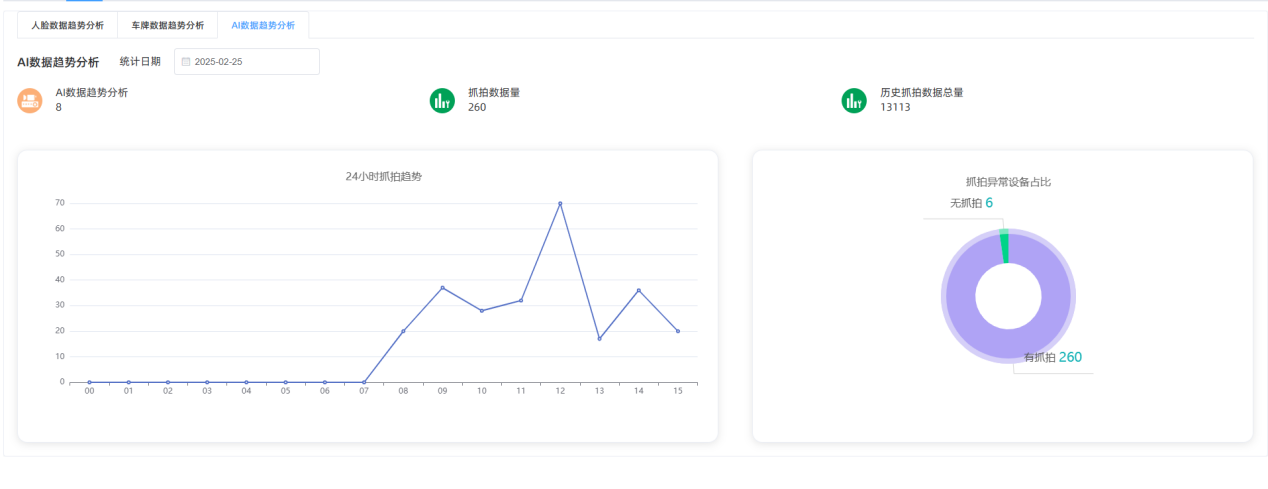Click the line chart point at hour 08
Viewport: 1268px width, 489px height.
403,331
